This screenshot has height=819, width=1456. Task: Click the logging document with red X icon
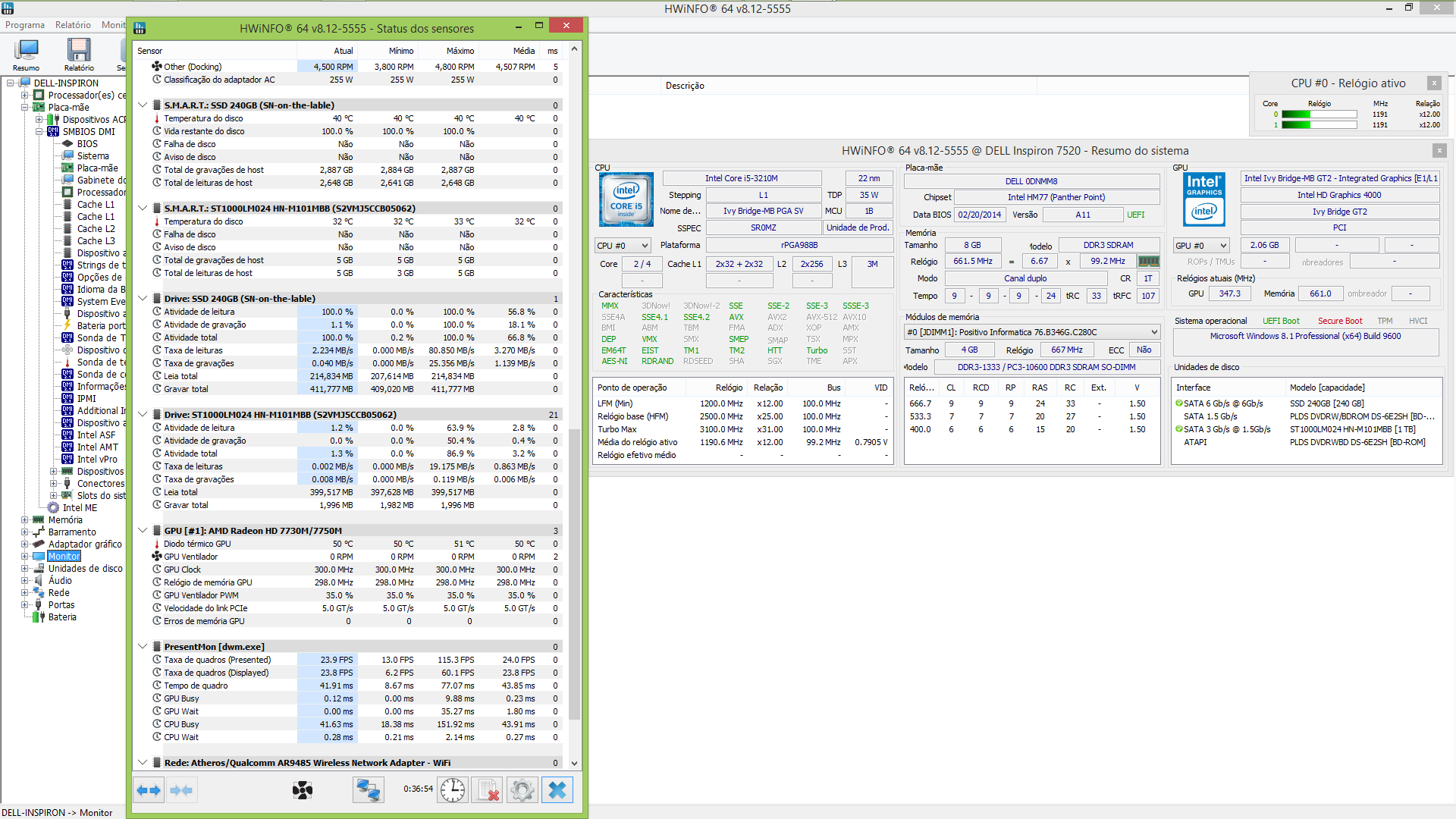coord(488,790)
